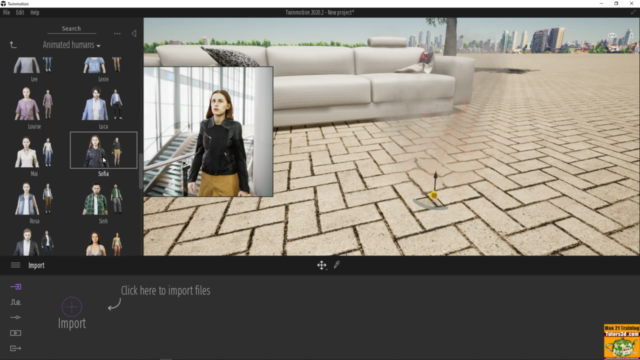The image size is (640, 360).
Task: Open the Help menu
Action: tap(35, 13)
